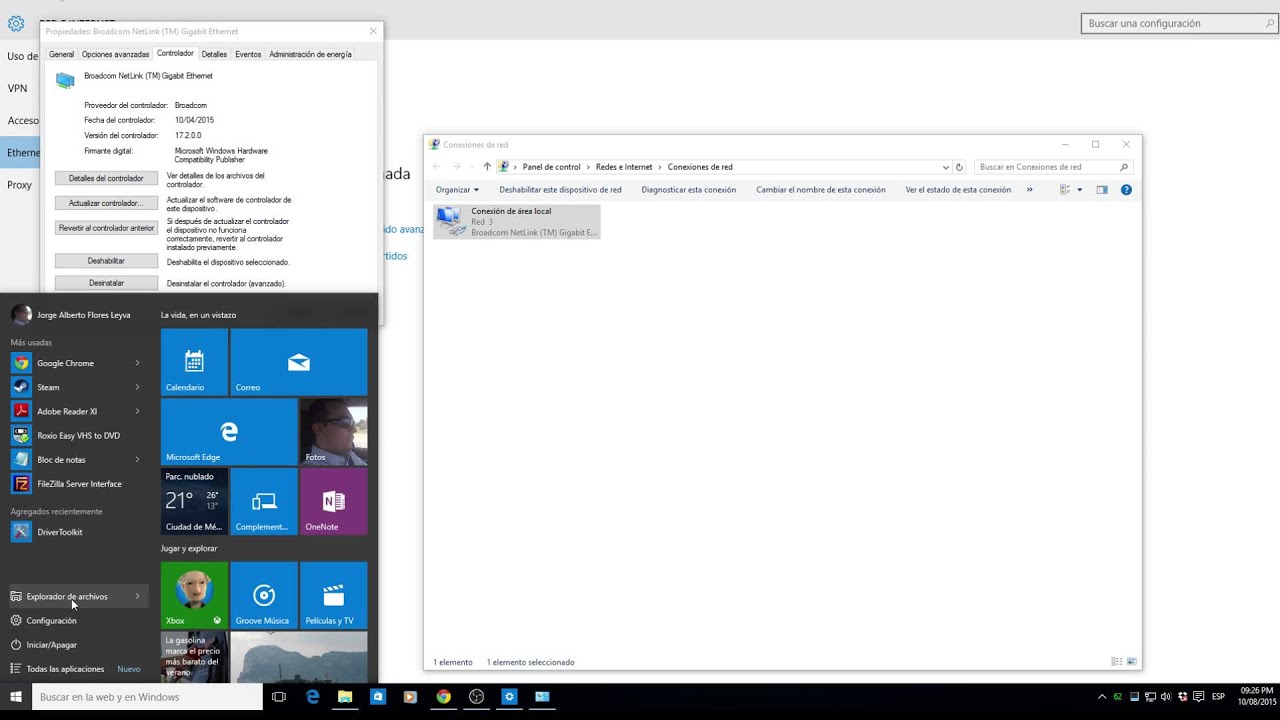Open the OneNote tile
Image resolution: width=1280 pixels, height=720 pixels.
tap(334, 502)
